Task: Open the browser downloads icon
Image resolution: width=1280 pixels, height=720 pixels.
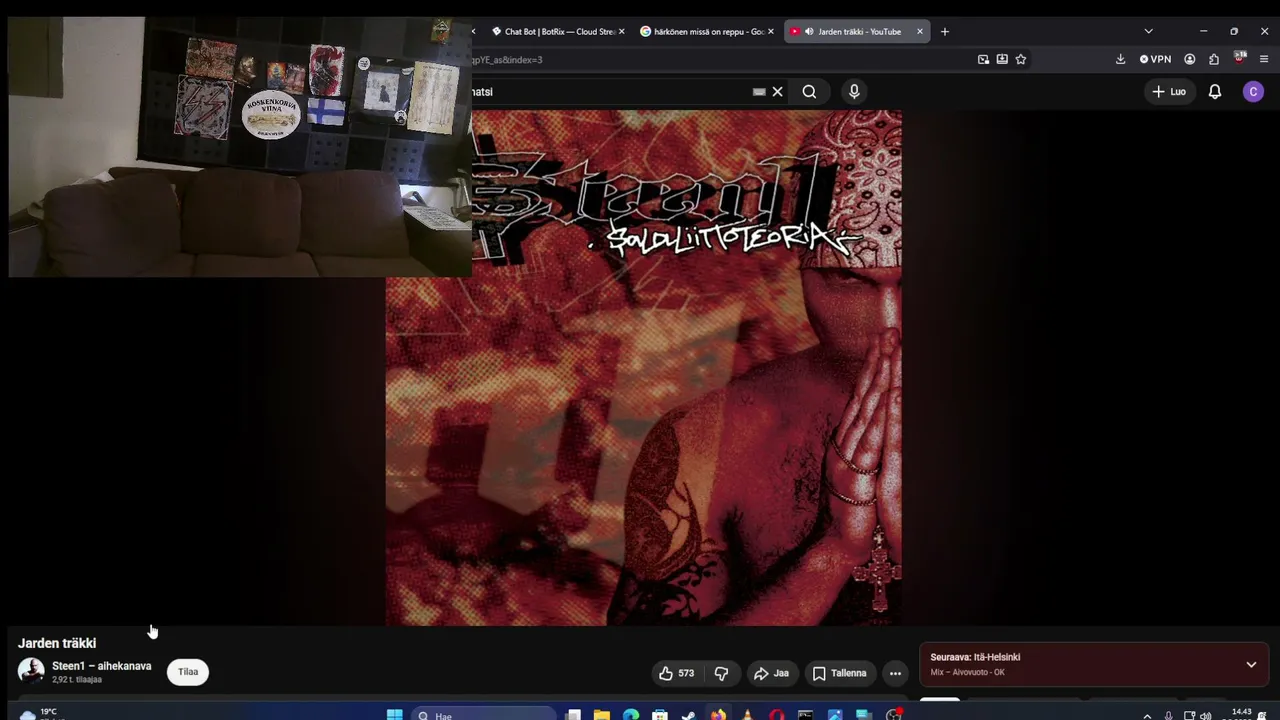Action: pos(1120,60)
